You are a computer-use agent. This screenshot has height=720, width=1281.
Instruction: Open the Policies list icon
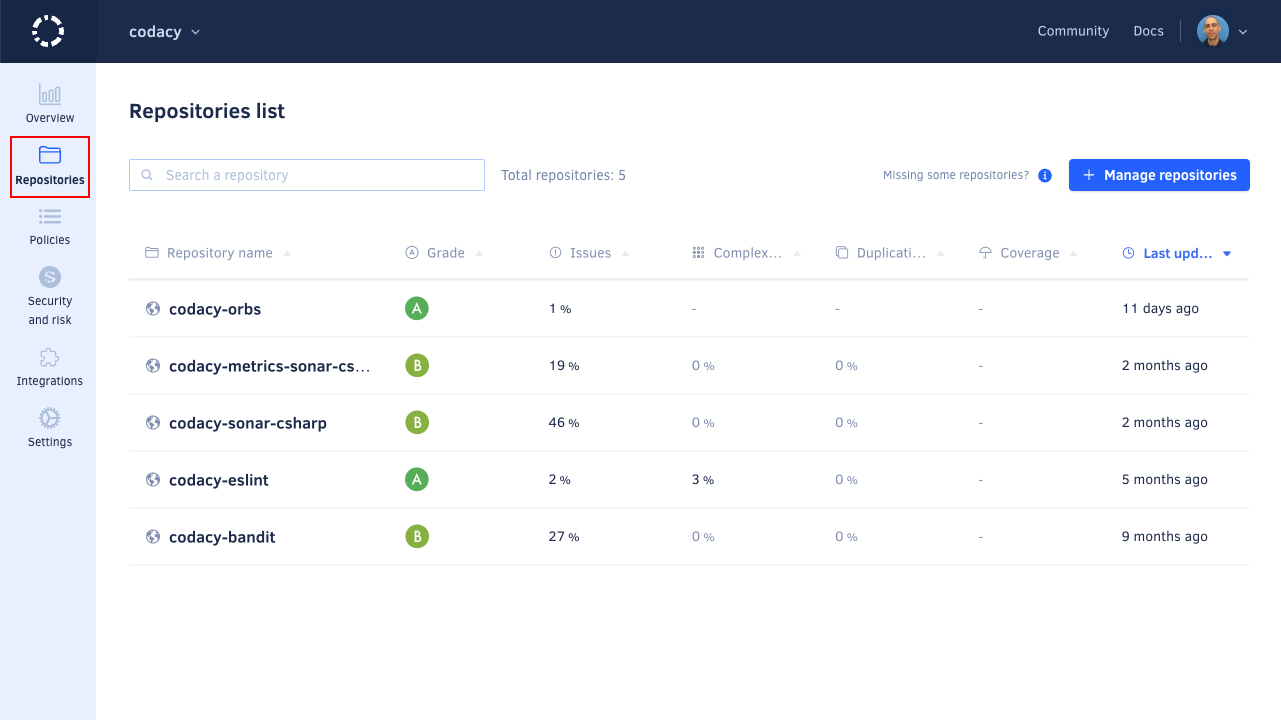pos(50,216)
